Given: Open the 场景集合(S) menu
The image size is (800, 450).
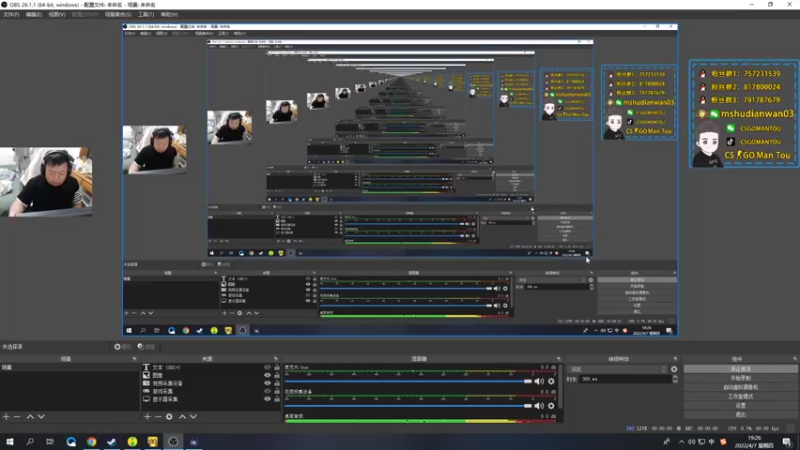Looking at the screenshot, I should 118,14.
